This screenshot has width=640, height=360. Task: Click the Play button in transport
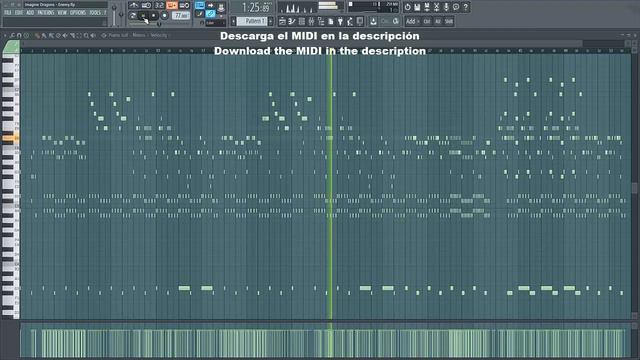point(143,15)
